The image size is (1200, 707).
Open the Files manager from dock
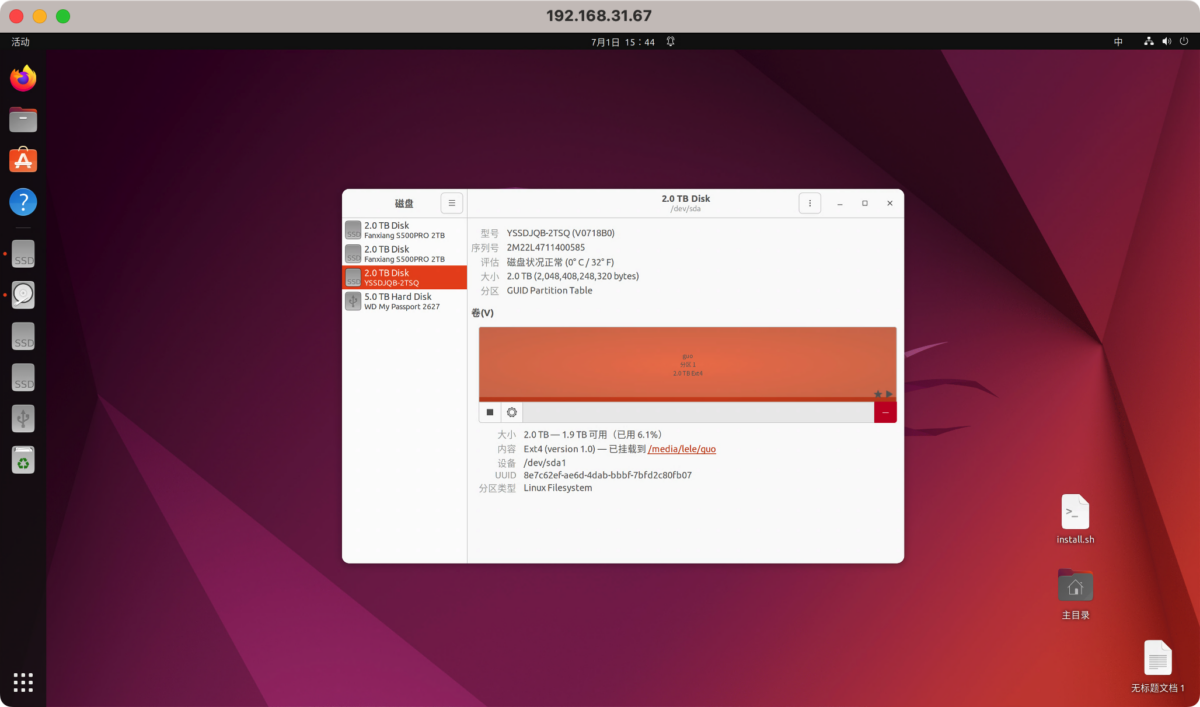[x=23, y=120]
